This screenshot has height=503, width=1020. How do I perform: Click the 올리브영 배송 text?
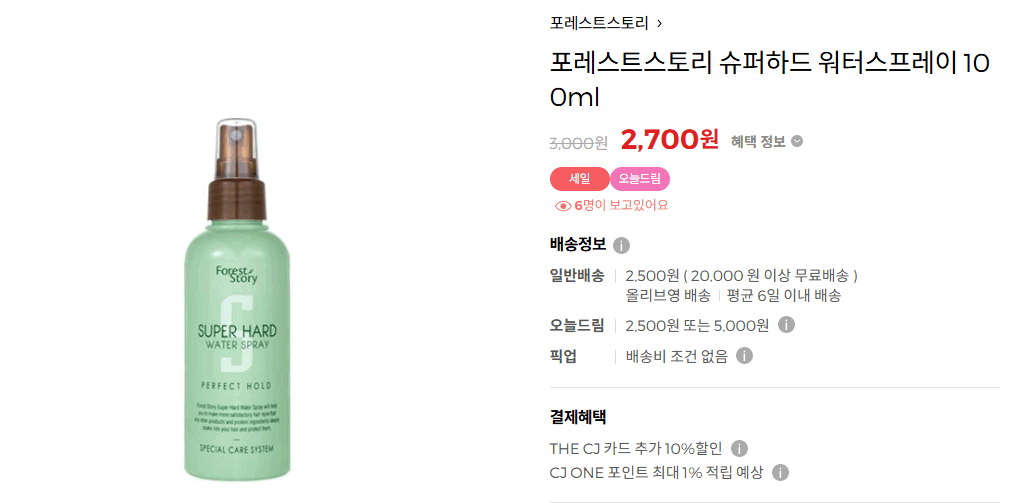(x=668, y=295)
